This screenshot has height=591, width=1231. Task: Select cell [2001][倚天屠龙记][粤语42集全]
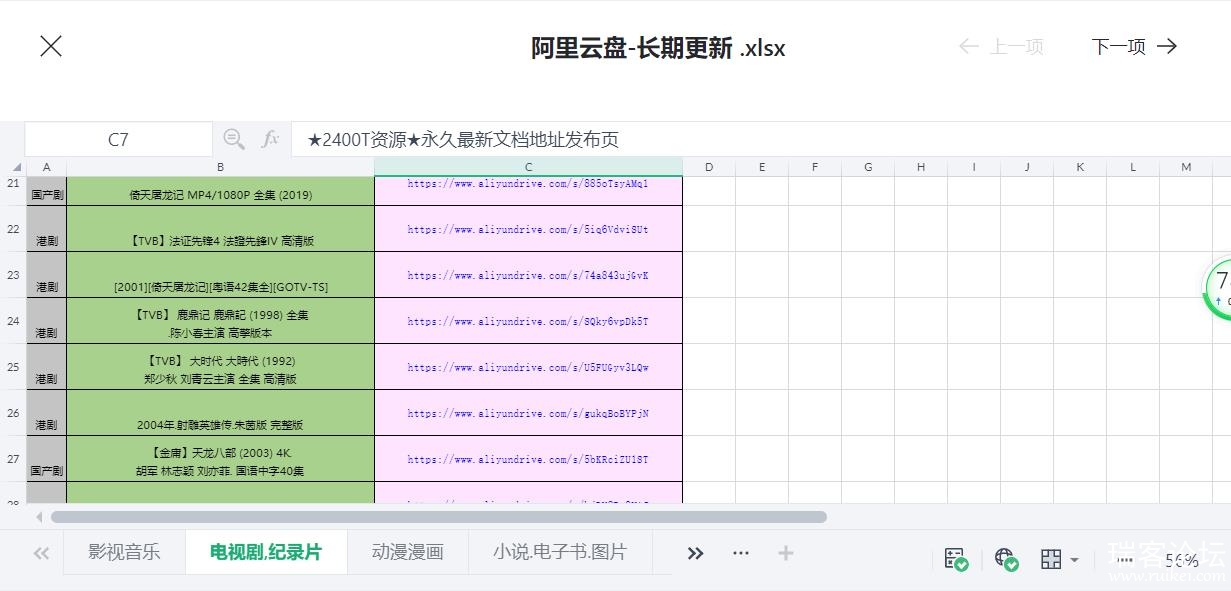pos(220,275)
